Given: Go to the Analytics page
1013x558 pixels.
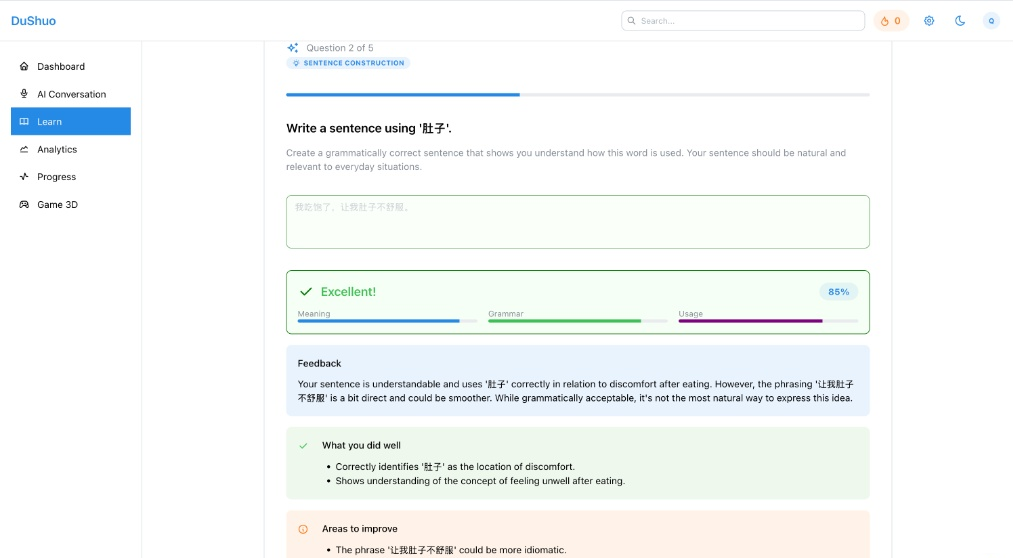Looking at the screenshot, I should tap(57, 149).
